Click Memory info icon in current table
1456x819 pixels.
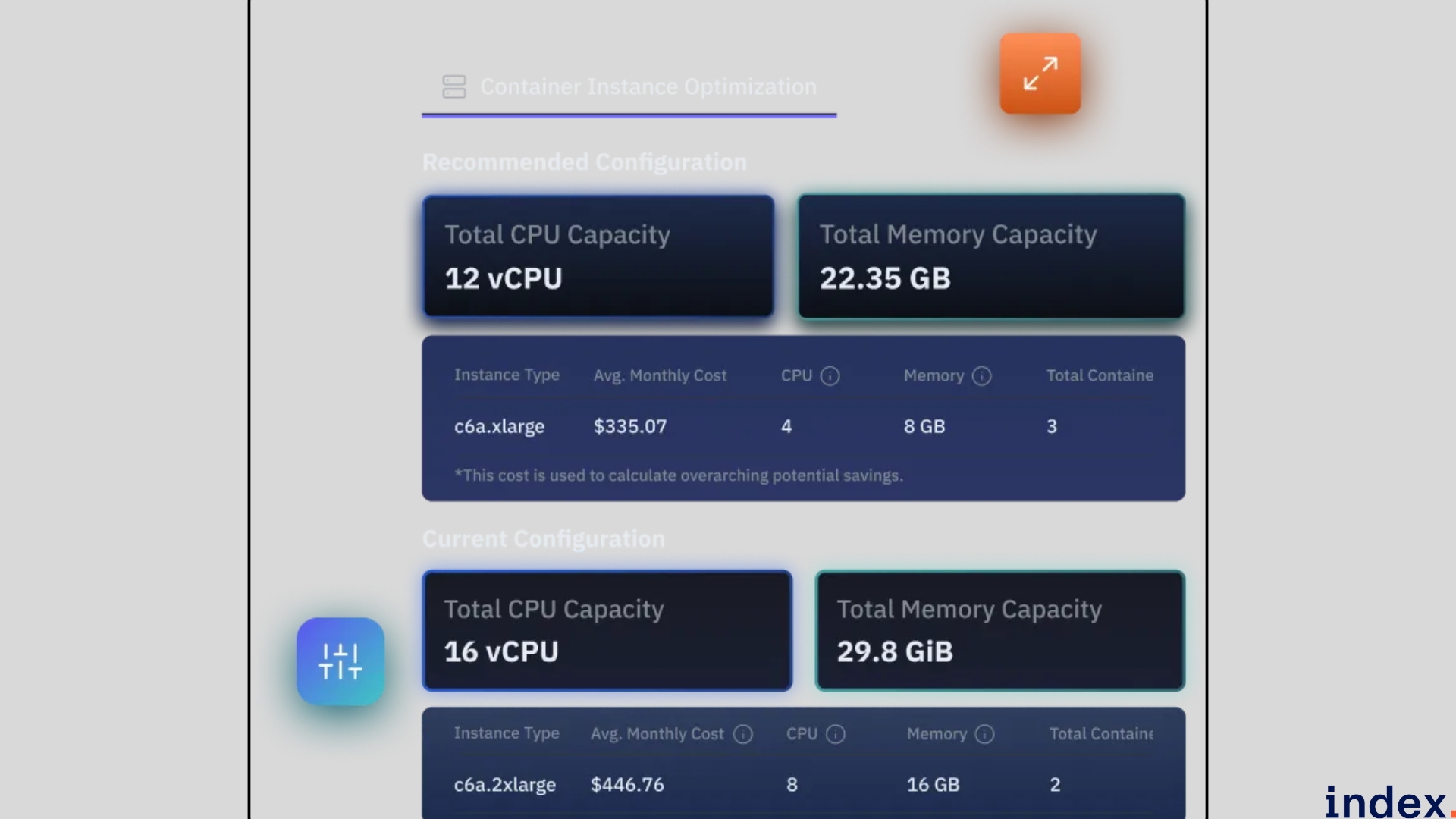click(984, 734)
